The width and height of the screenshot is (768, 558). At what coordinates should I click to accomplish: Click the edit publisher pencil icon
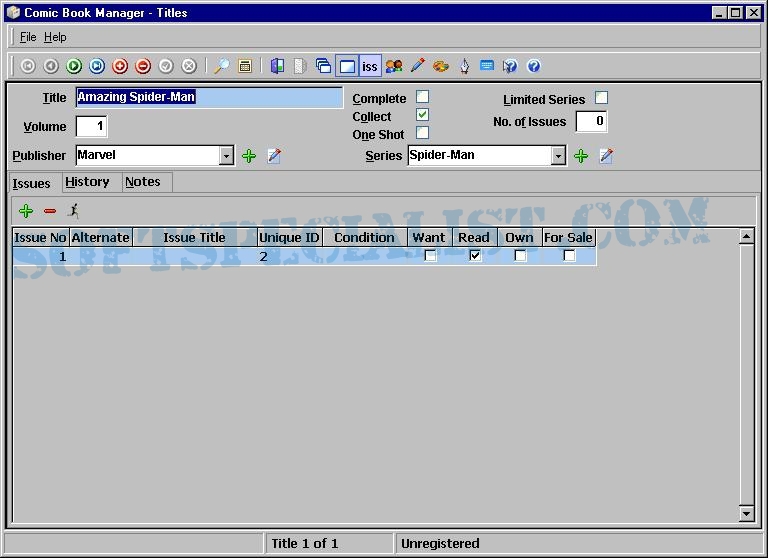click(x=274, y=156)
